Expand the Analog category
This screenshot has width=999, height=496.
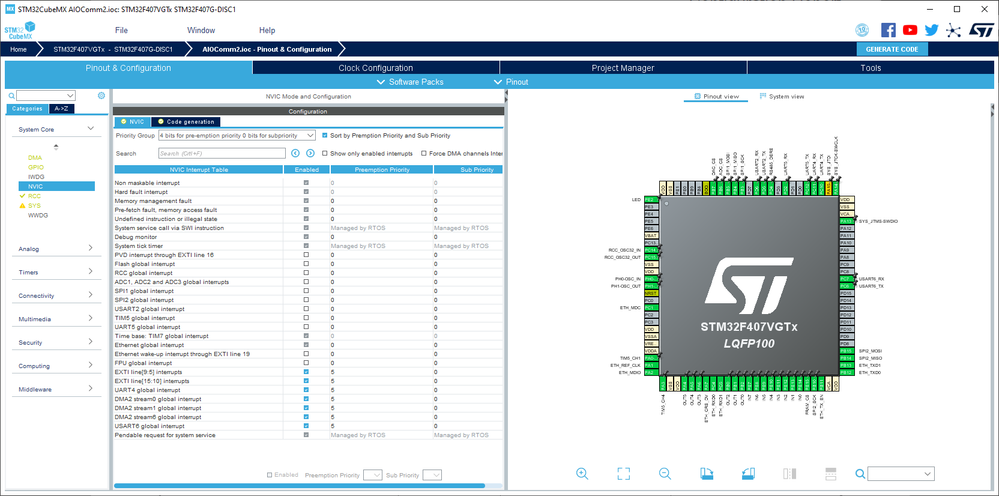click(x=90, y=248)
